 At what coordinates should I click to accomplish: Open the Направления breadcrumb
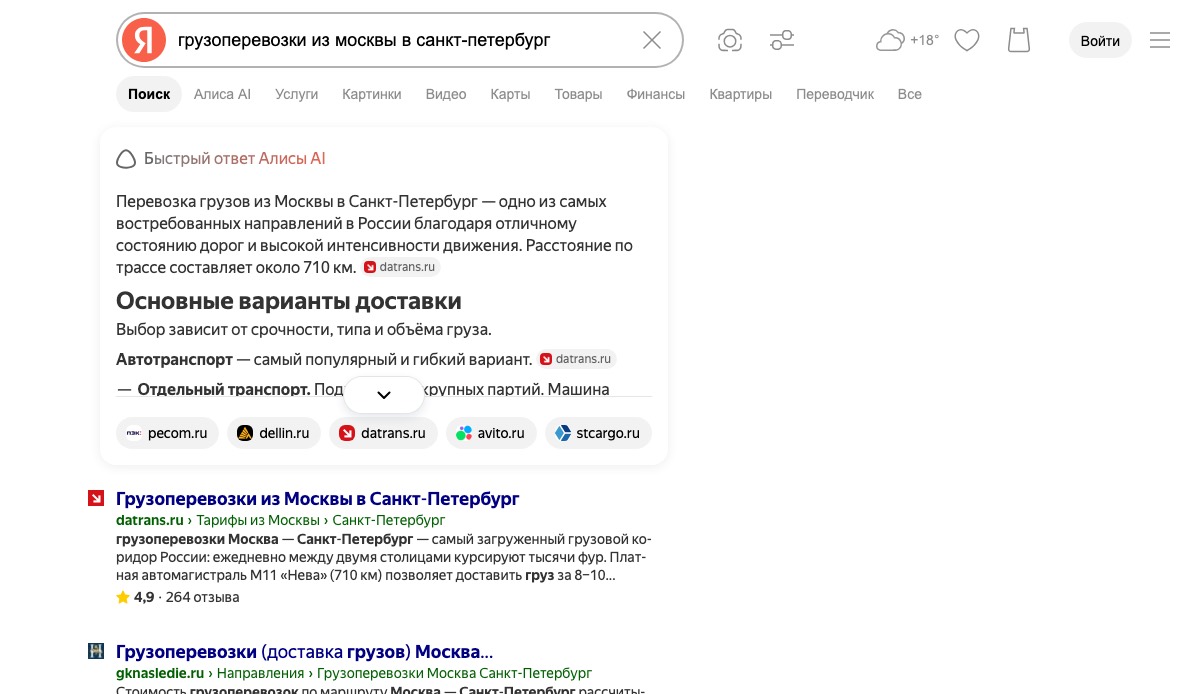tap(261, 673)
